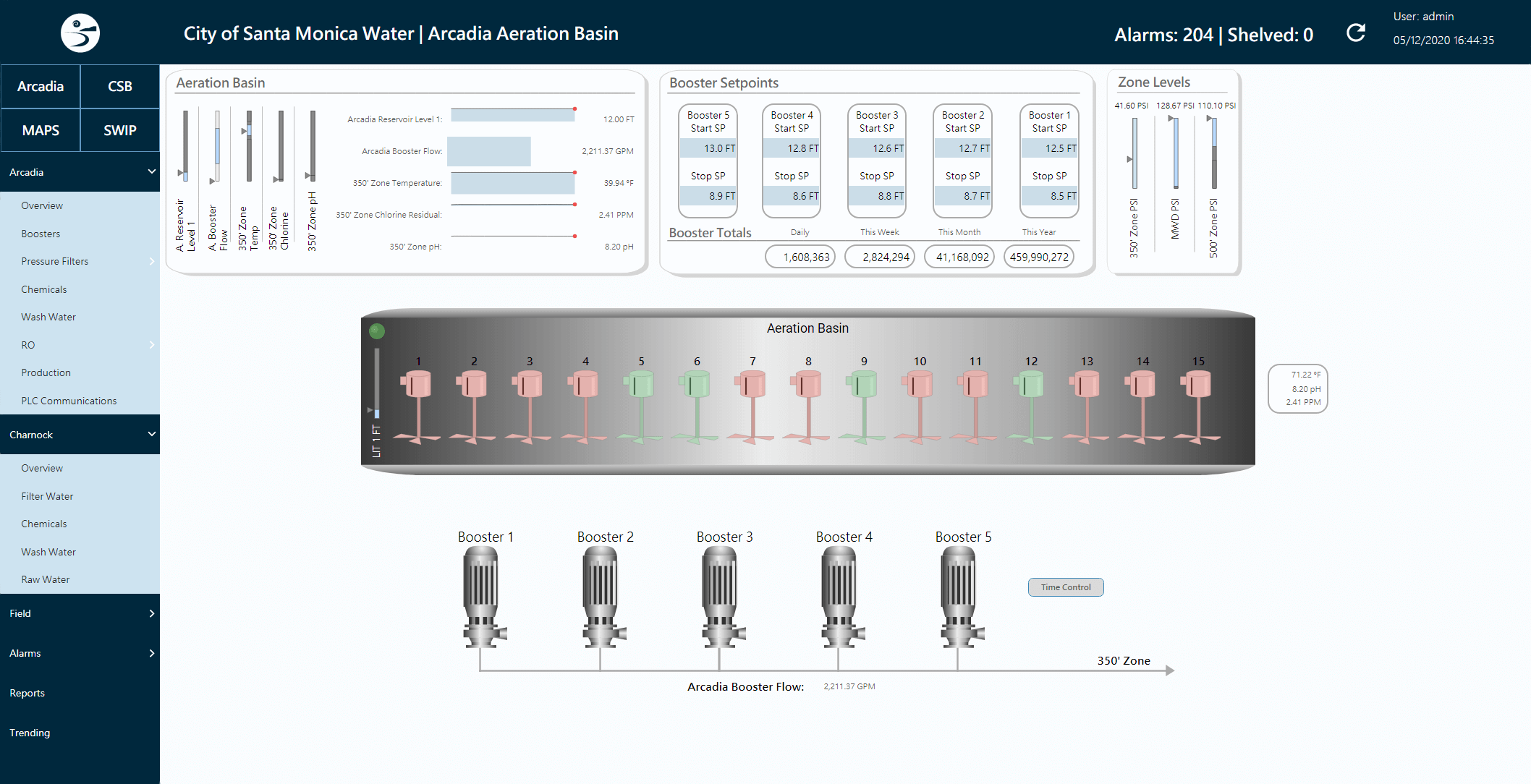Click the Booster 2 pump graphic
The height and width of the screenshot is (784, 1531).
603,597
